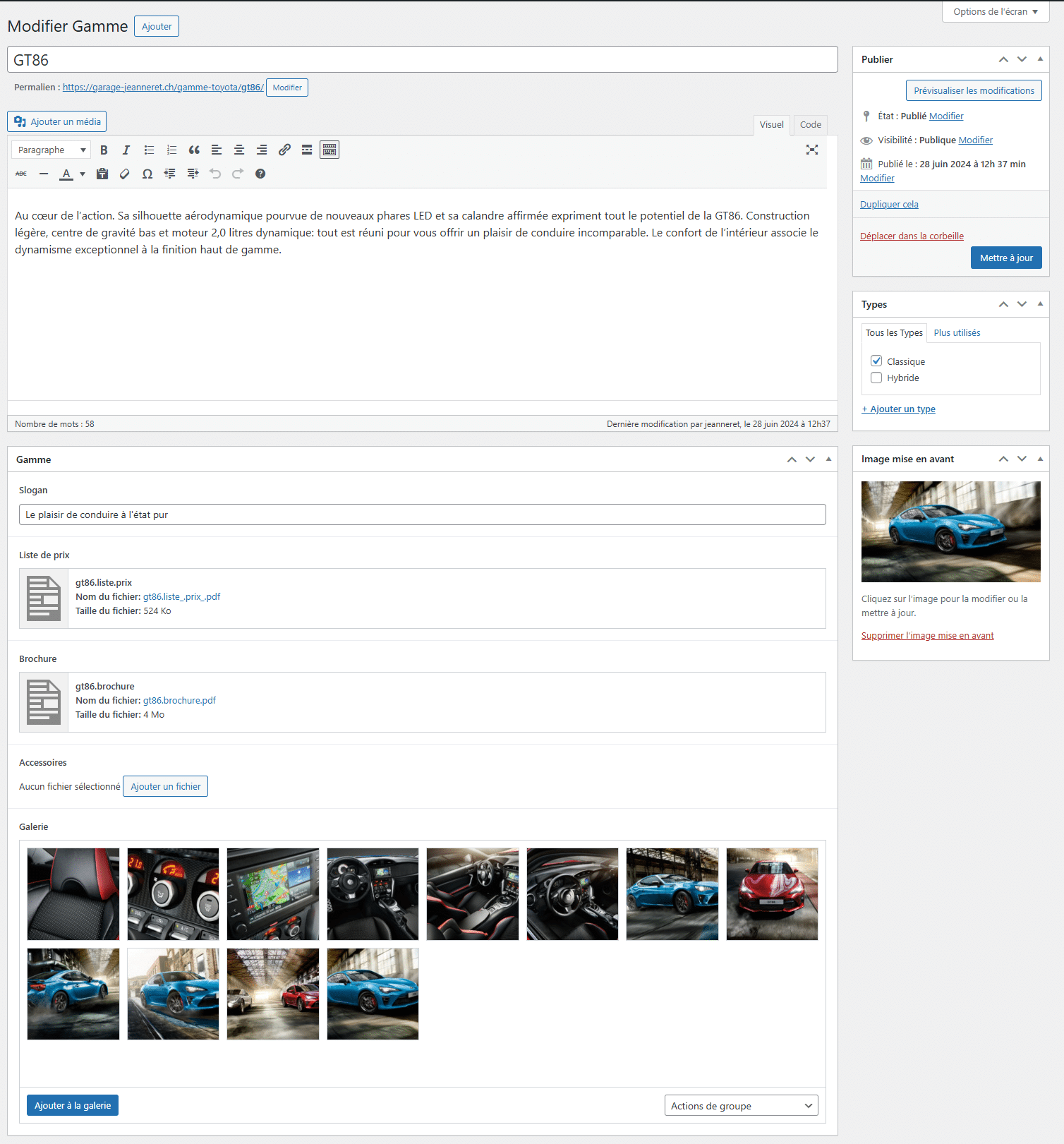
Task: Select the Plus utilisés tab
Action: pos(957,332)
